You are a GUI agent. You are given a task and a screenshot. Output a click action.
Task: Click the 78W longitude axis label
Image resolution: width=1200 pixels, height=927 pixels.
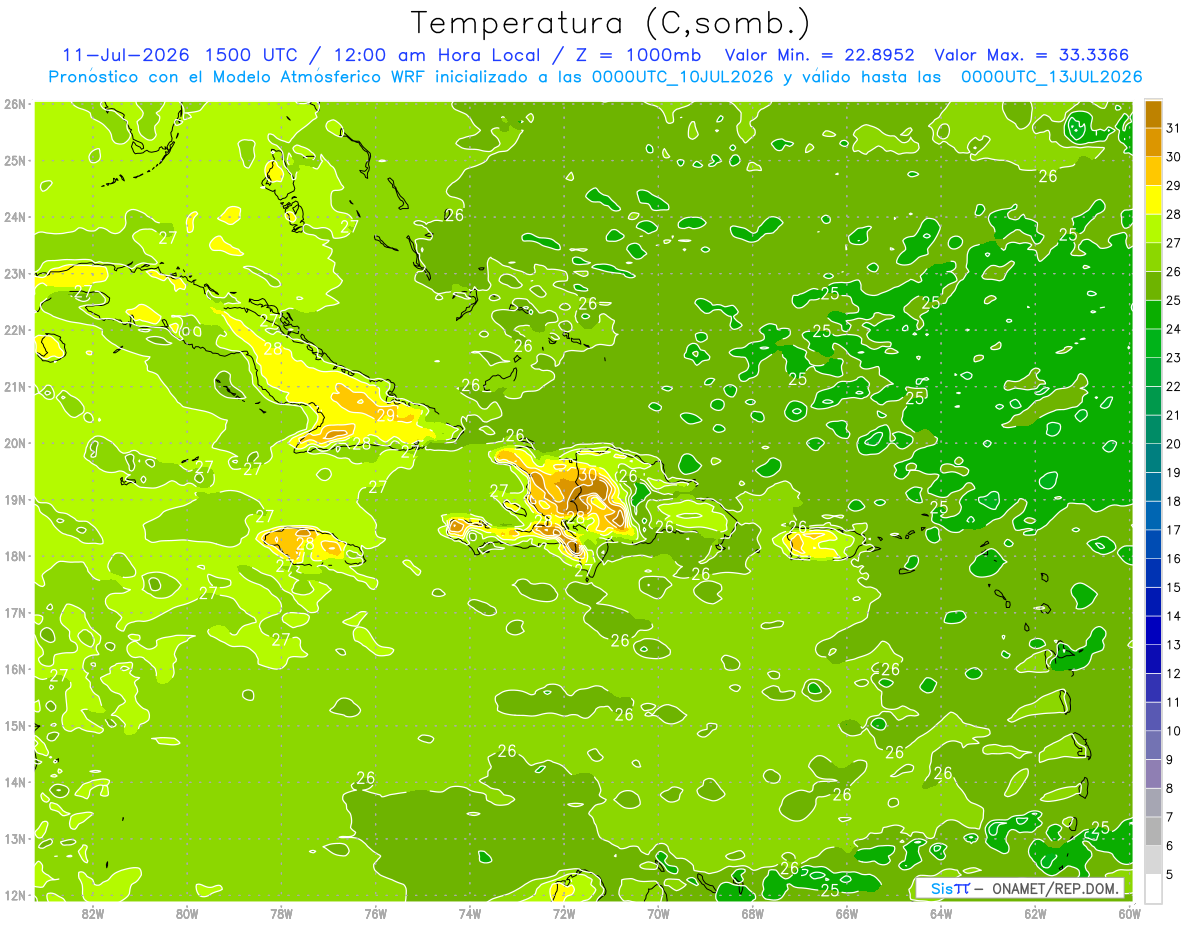pyautogui.click(x=281, y=913)
